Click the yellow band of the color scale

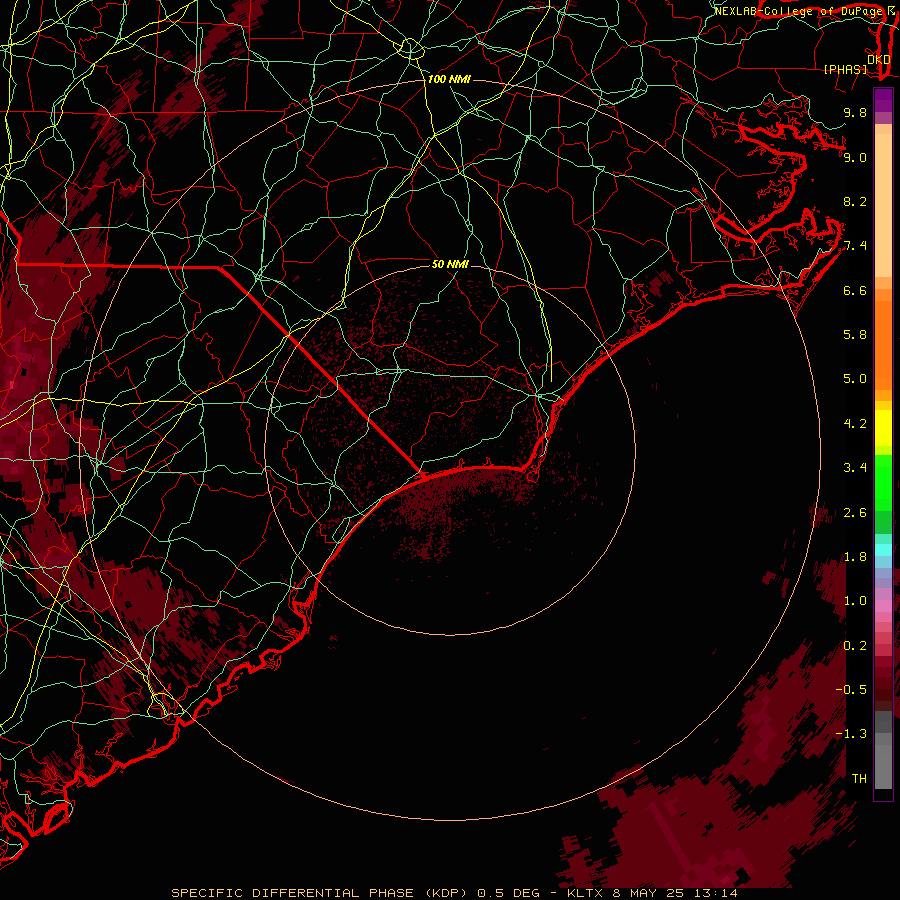(x=883, y=428)
